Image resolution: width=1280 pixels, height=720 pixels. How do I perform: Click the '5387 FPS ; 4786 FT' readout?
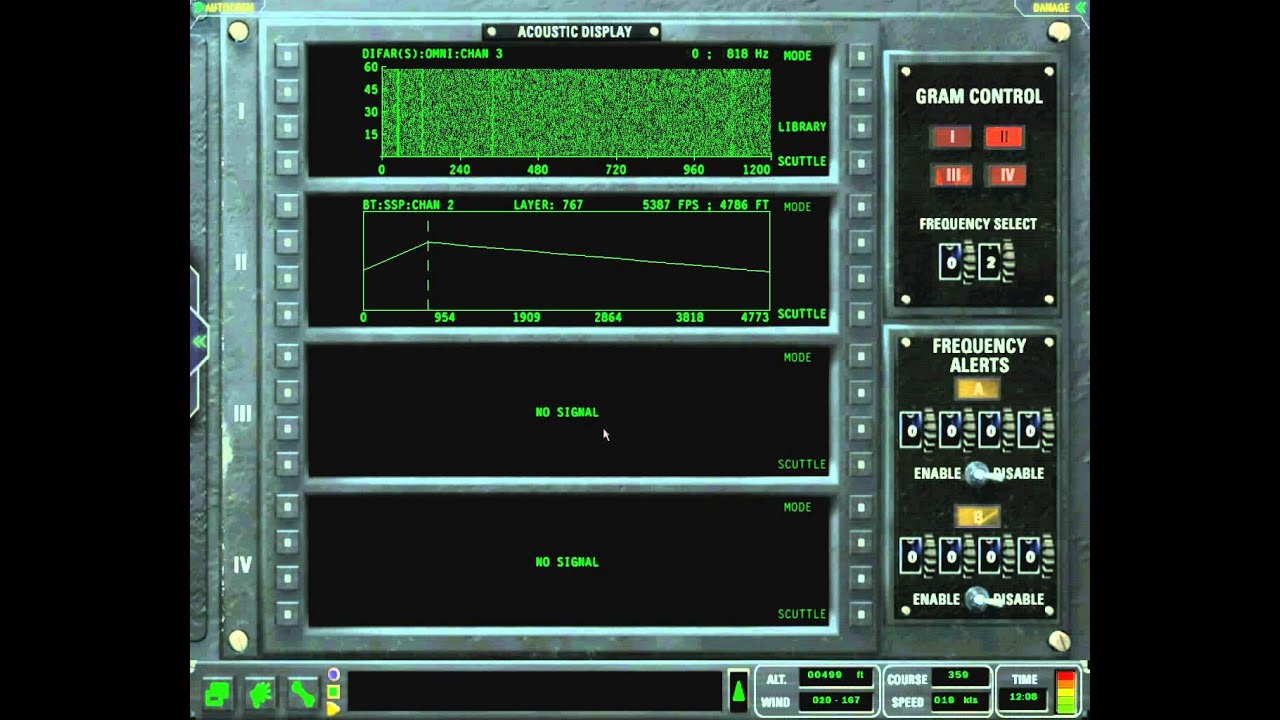706,205
